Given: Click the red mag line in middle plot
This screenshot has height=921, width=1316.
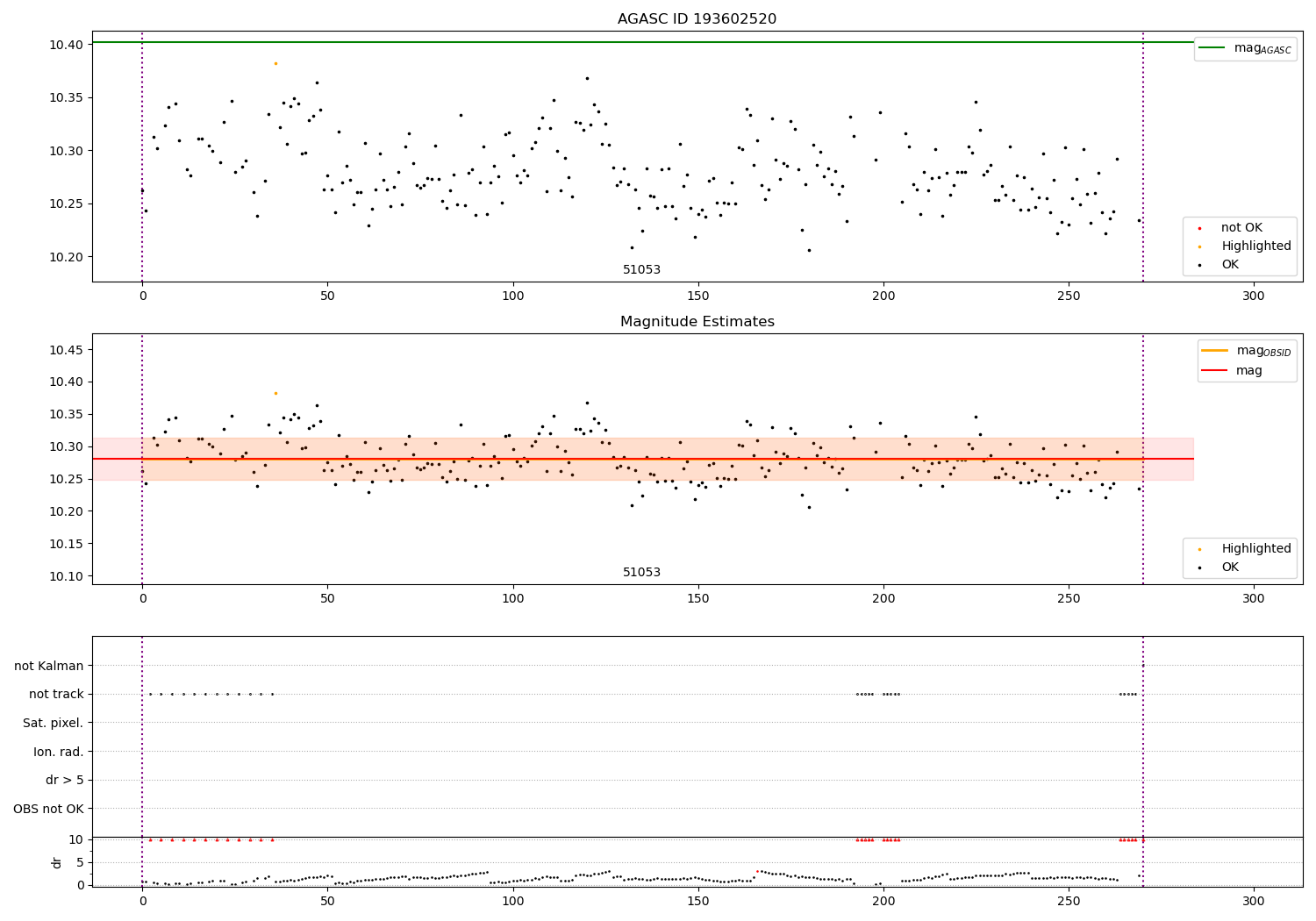Looking at the screenshot, I should (x=642, y=459).
